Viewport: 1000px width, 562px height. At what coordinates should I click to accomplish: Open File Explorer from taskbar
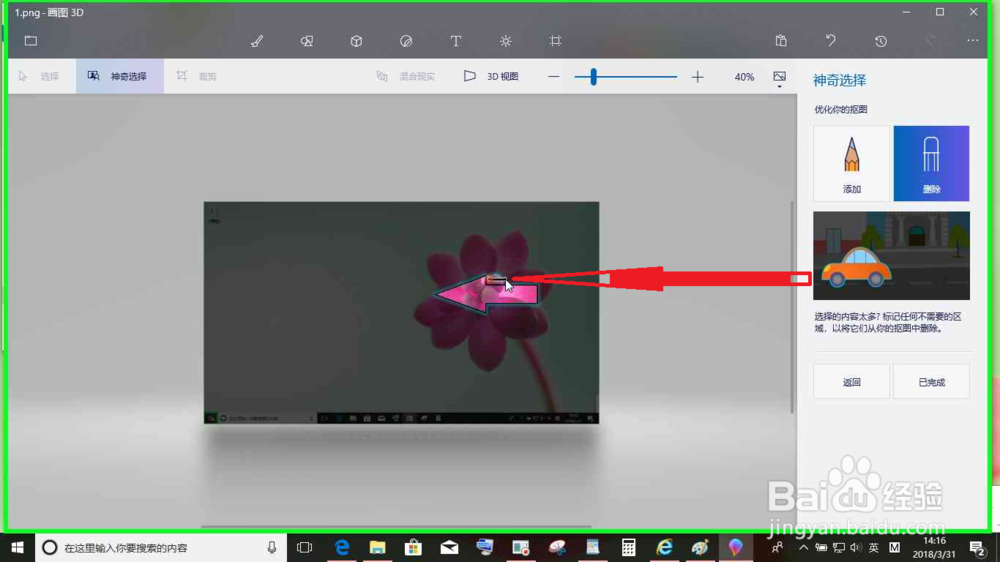[x=378, y=547]
